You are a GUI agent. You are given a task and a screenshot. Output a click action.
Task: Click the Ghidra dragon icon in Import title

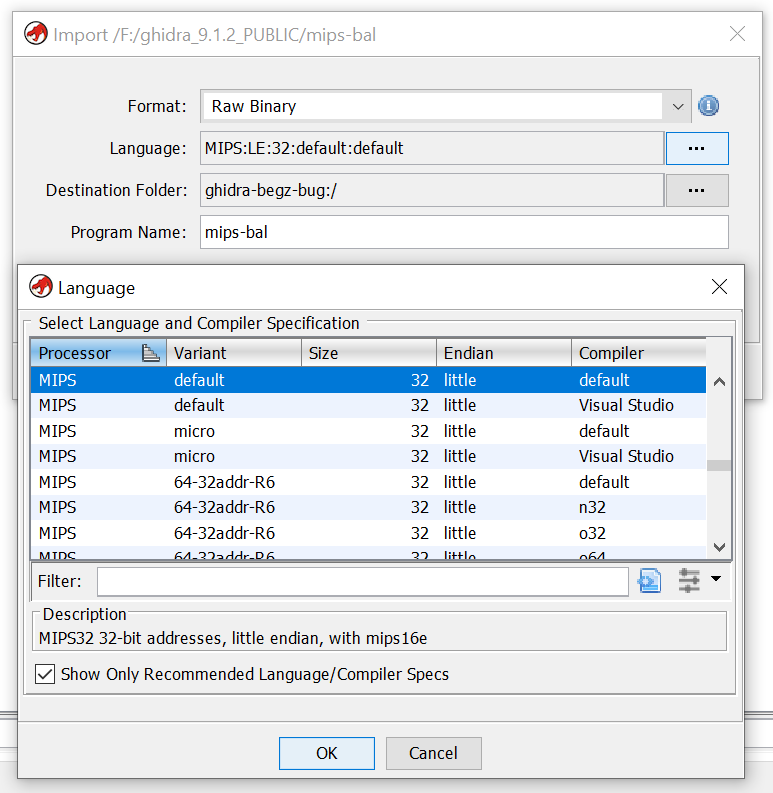click(x=36, y=34)
